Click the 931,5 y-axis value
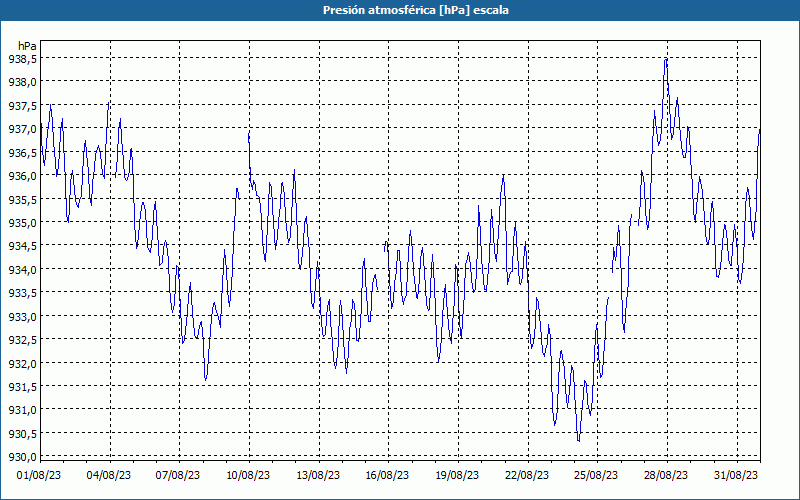 click(23, 387)
